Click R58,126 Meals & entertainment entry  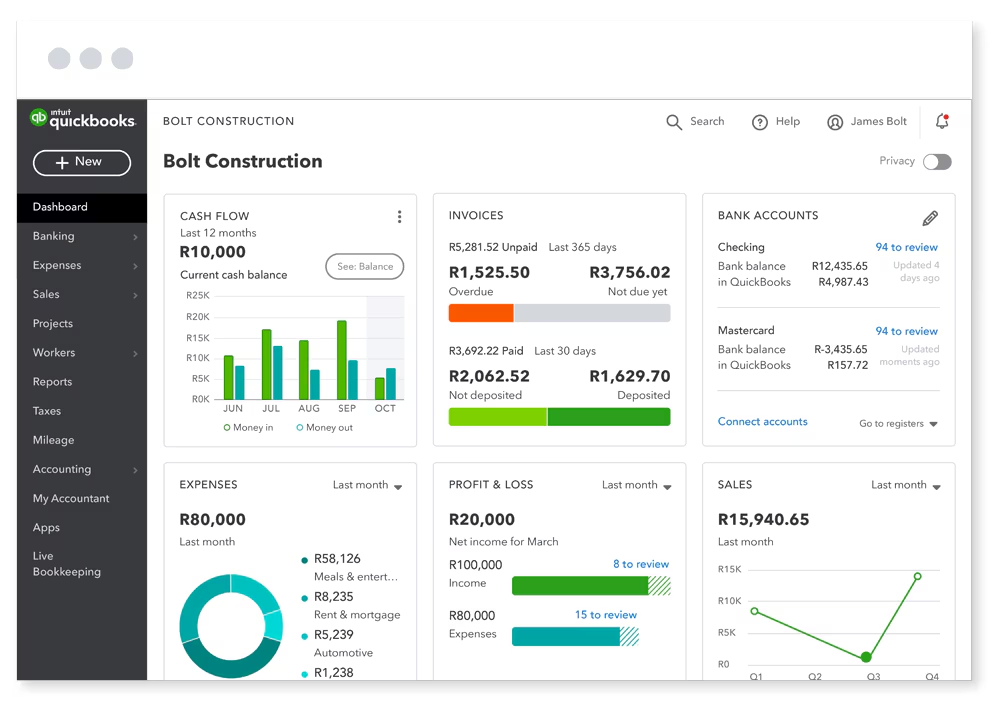coord(350,567)
